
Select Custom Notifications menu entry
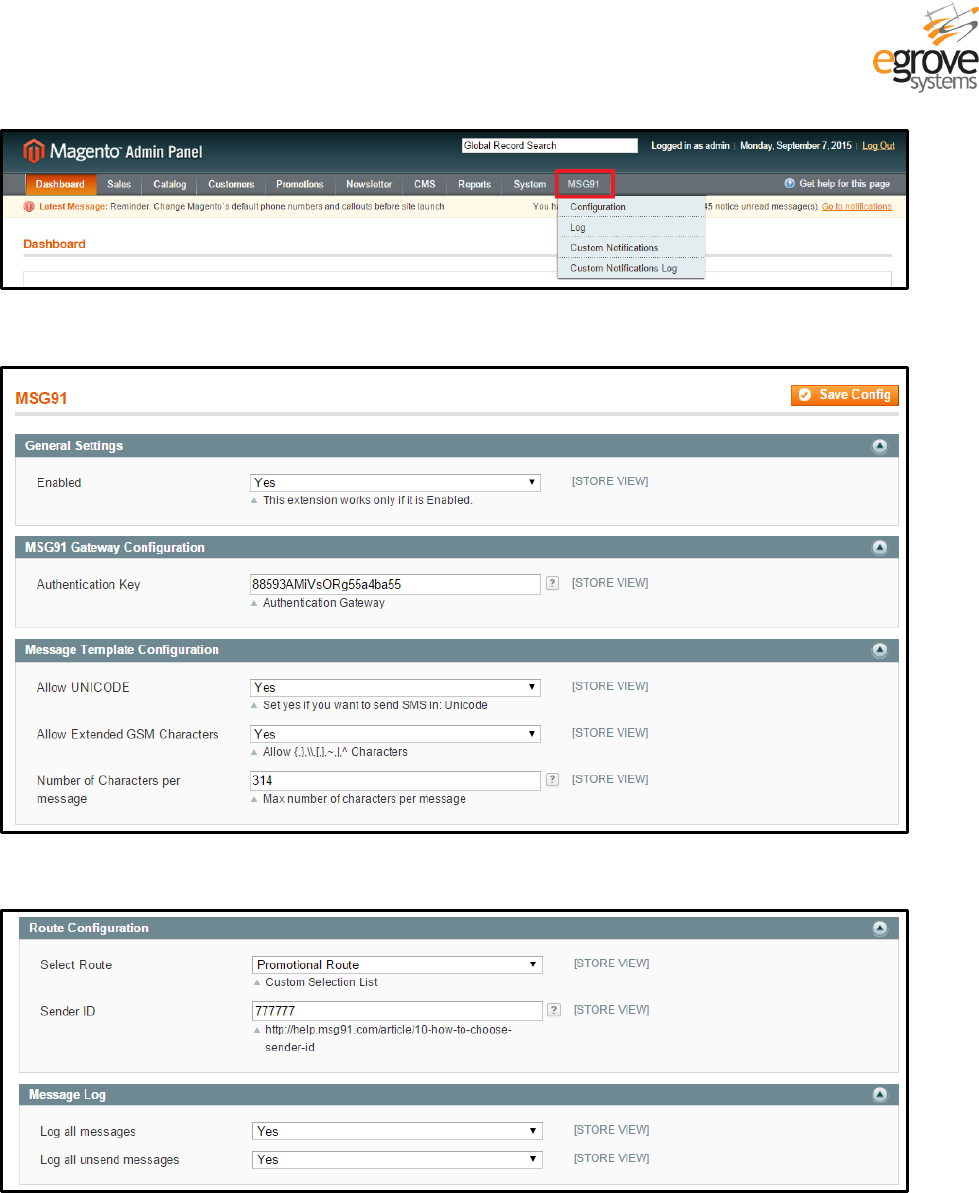coord(631,248)
